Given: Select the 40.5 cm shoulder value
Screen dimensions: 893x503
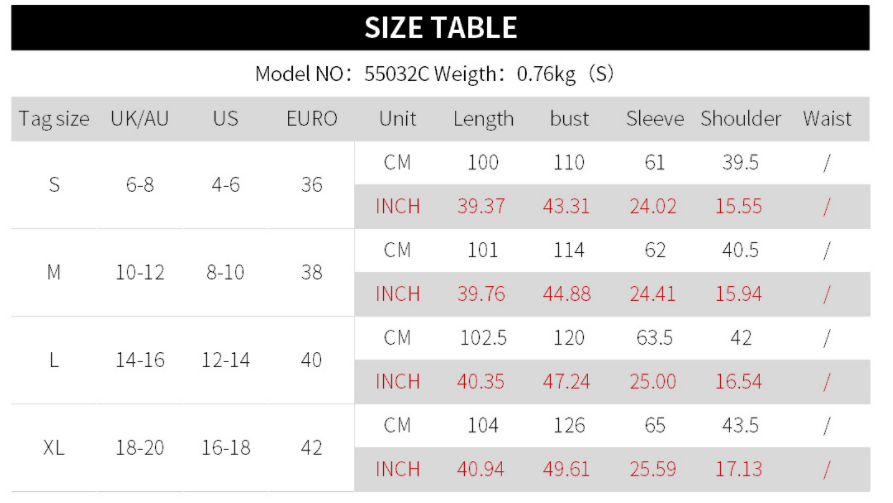Looking at the screenshot, I should click(x=741, y=250).
